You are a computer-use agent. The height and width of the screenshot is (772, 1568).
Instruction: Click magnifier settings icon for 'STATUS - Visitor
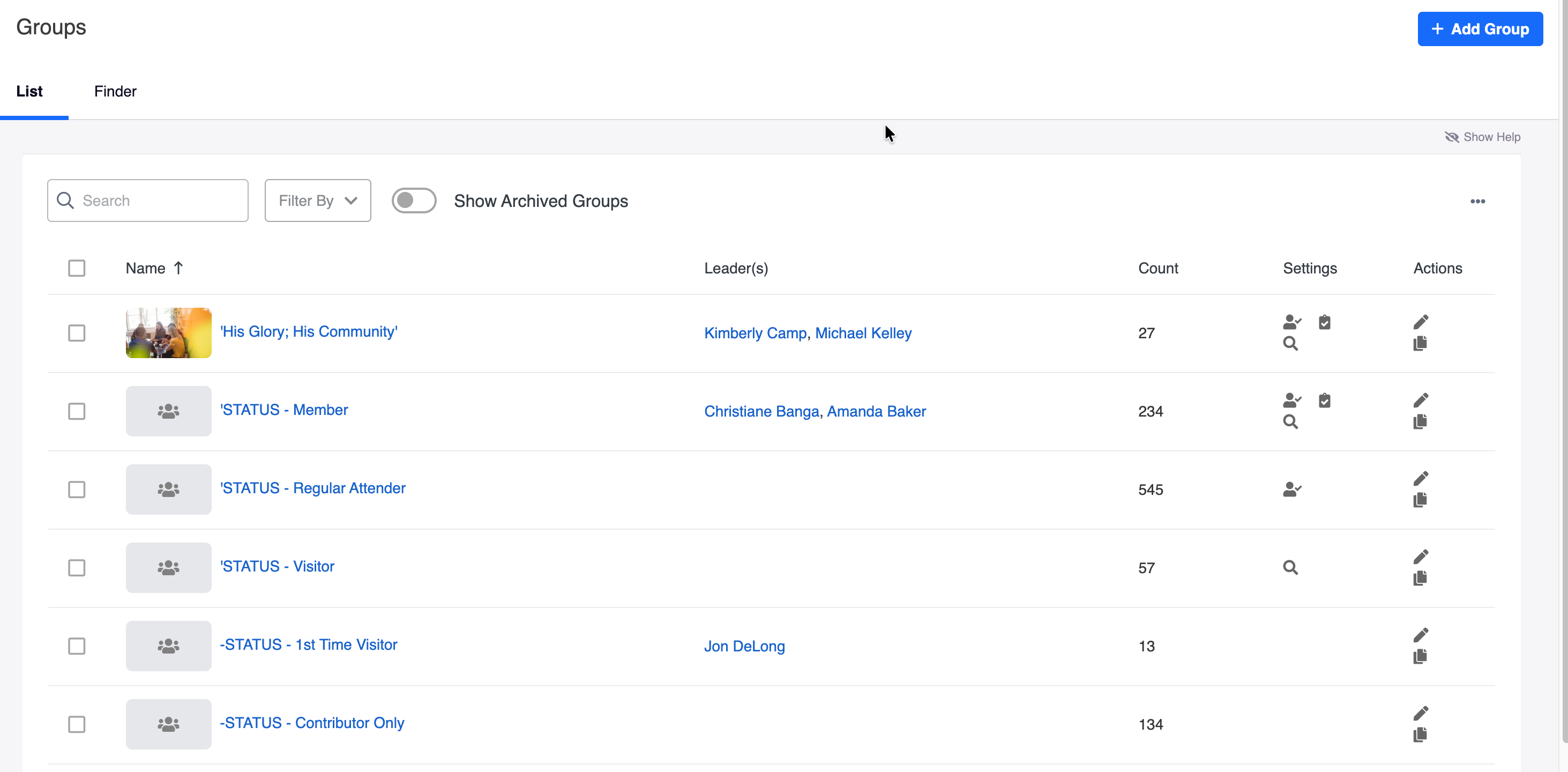coord(1290,567)
